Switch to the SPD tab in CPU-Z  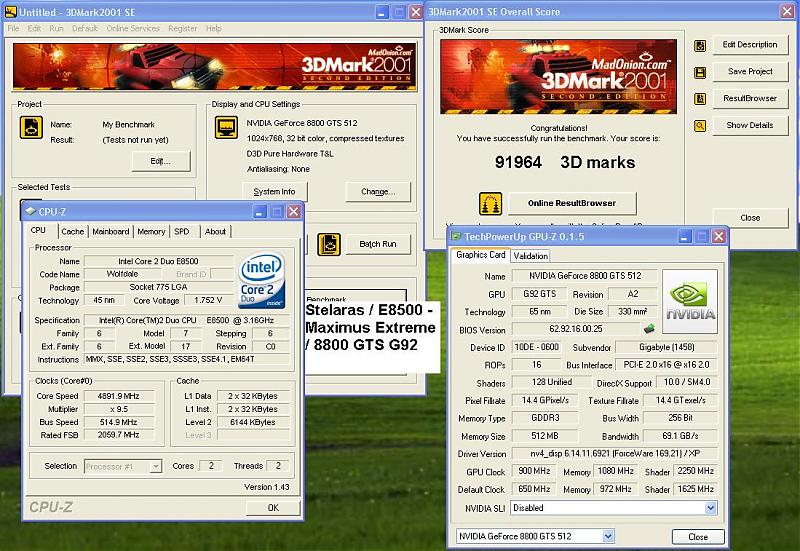click(182, 232)
